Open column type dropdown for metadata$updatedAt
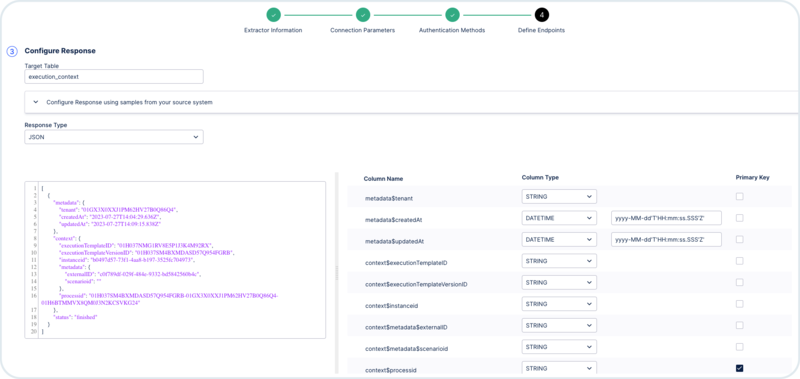800x379 pixels. tap(559, 239)
